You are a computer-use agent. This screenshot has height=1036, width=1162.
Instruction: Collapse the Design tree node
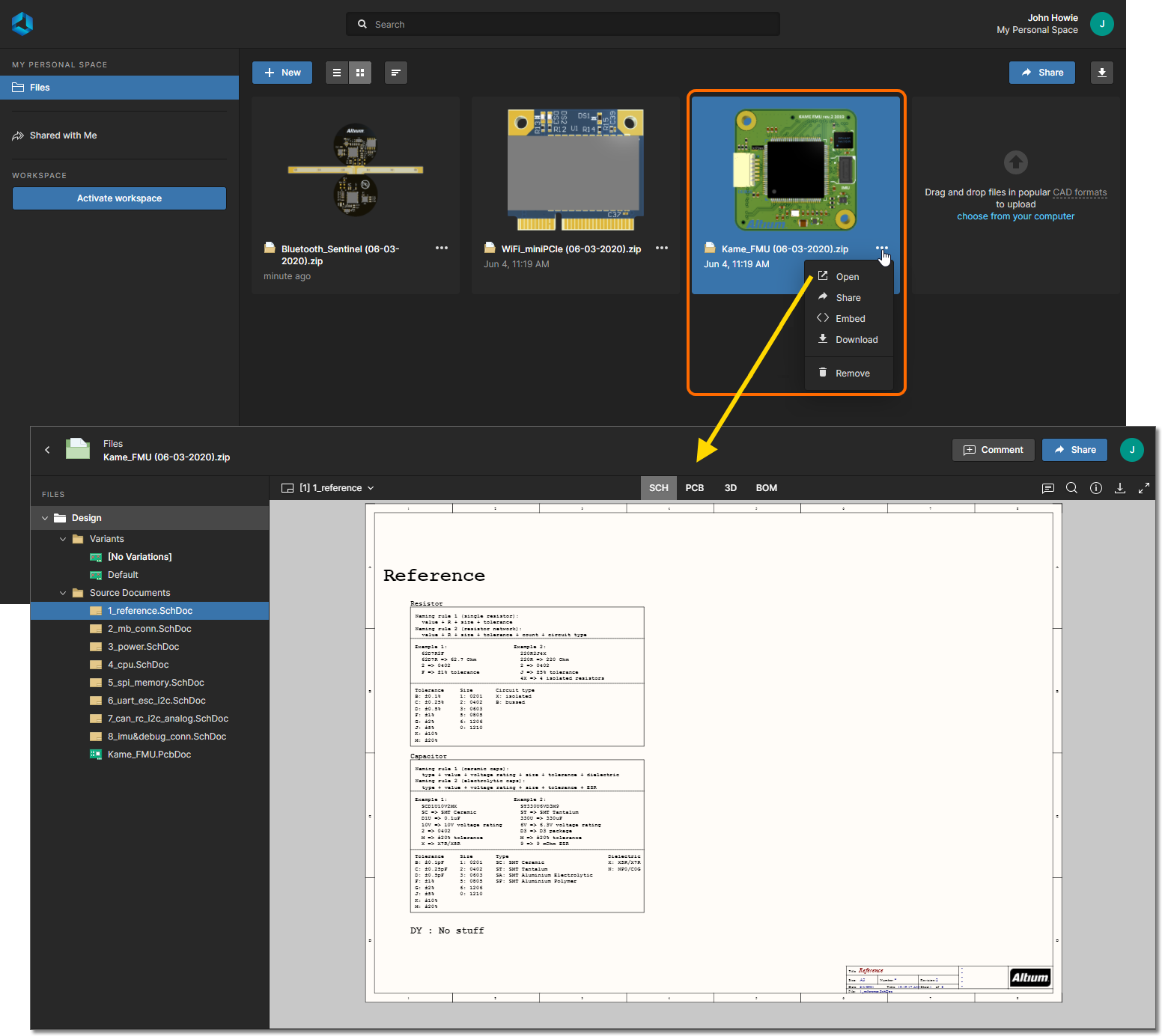click(x=45, y=518)
